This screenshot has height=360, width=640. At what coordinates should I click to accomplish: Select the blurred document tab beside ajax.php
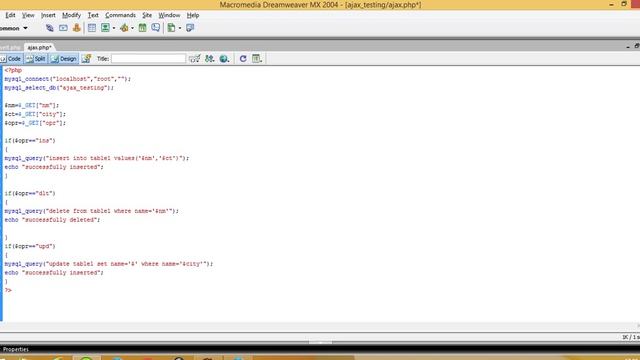click(x=11, y=47)
